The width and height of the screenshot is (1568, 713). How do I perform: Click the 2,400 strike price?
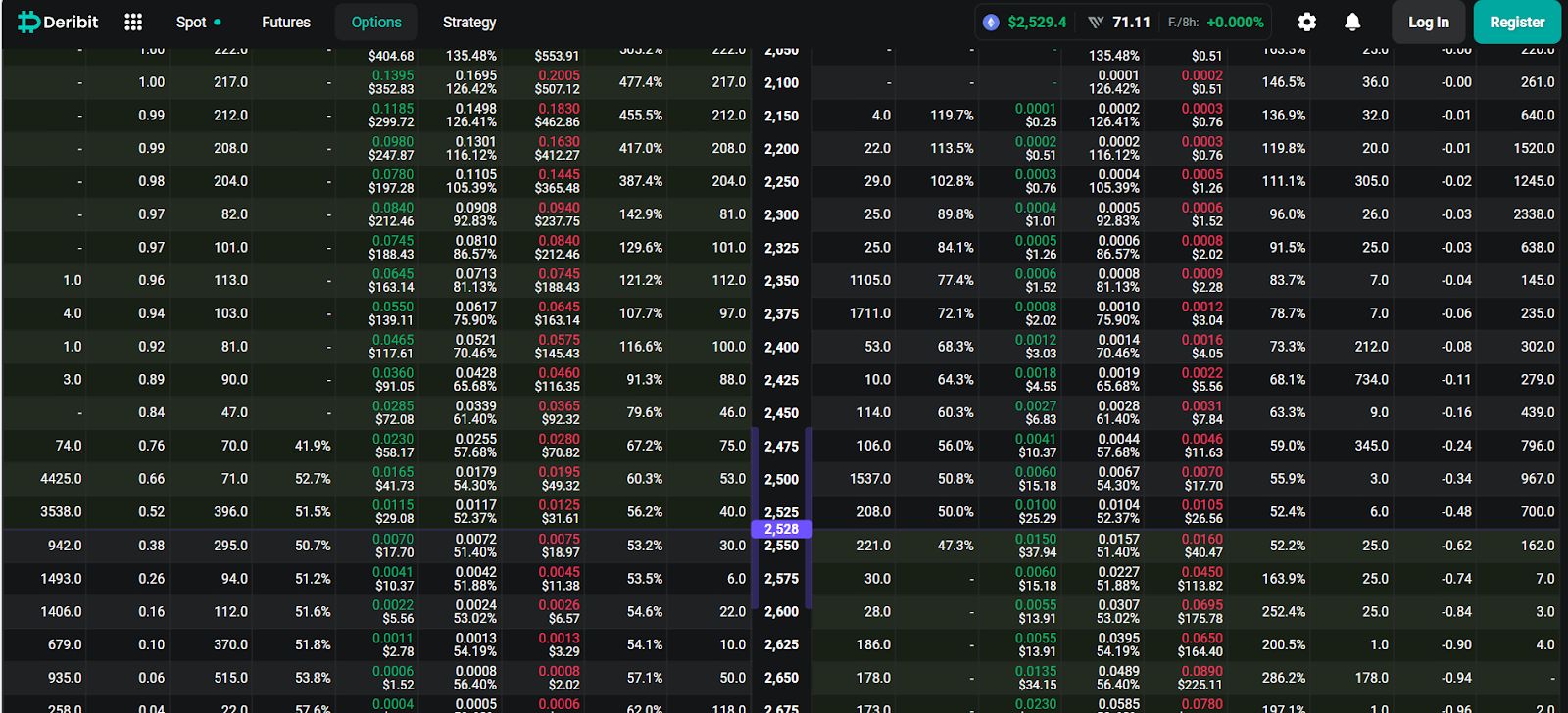point(781,347)
